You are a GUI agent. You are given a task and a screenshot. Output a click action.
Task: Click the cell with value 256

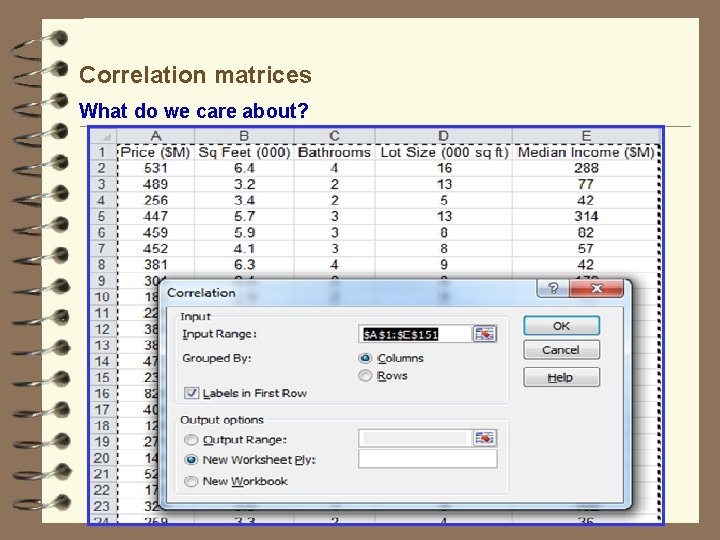(156, 200)
